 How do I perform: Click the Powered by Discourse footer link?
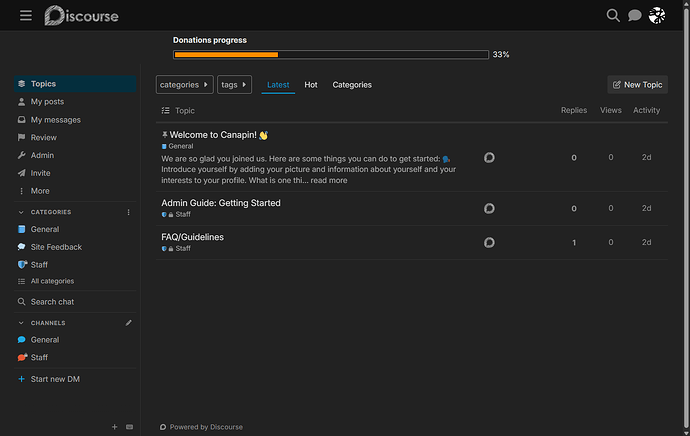201,427
